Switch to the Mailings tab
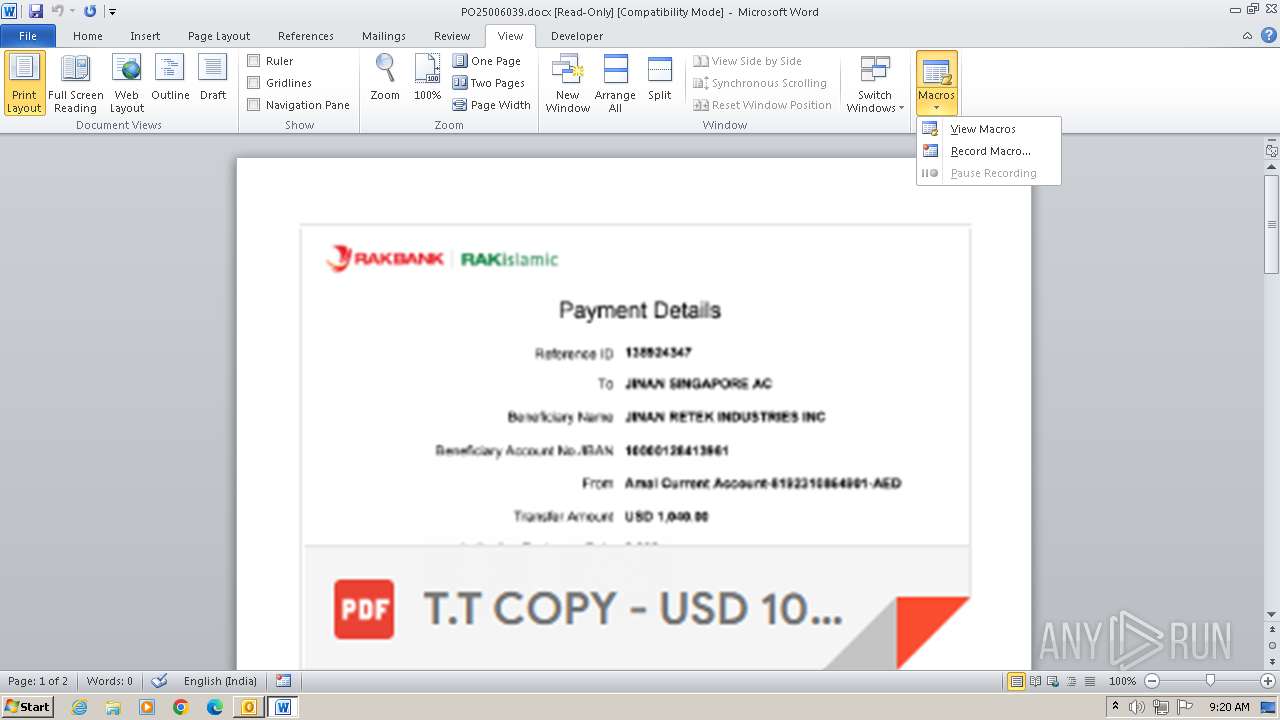 (x=384, y=36)
